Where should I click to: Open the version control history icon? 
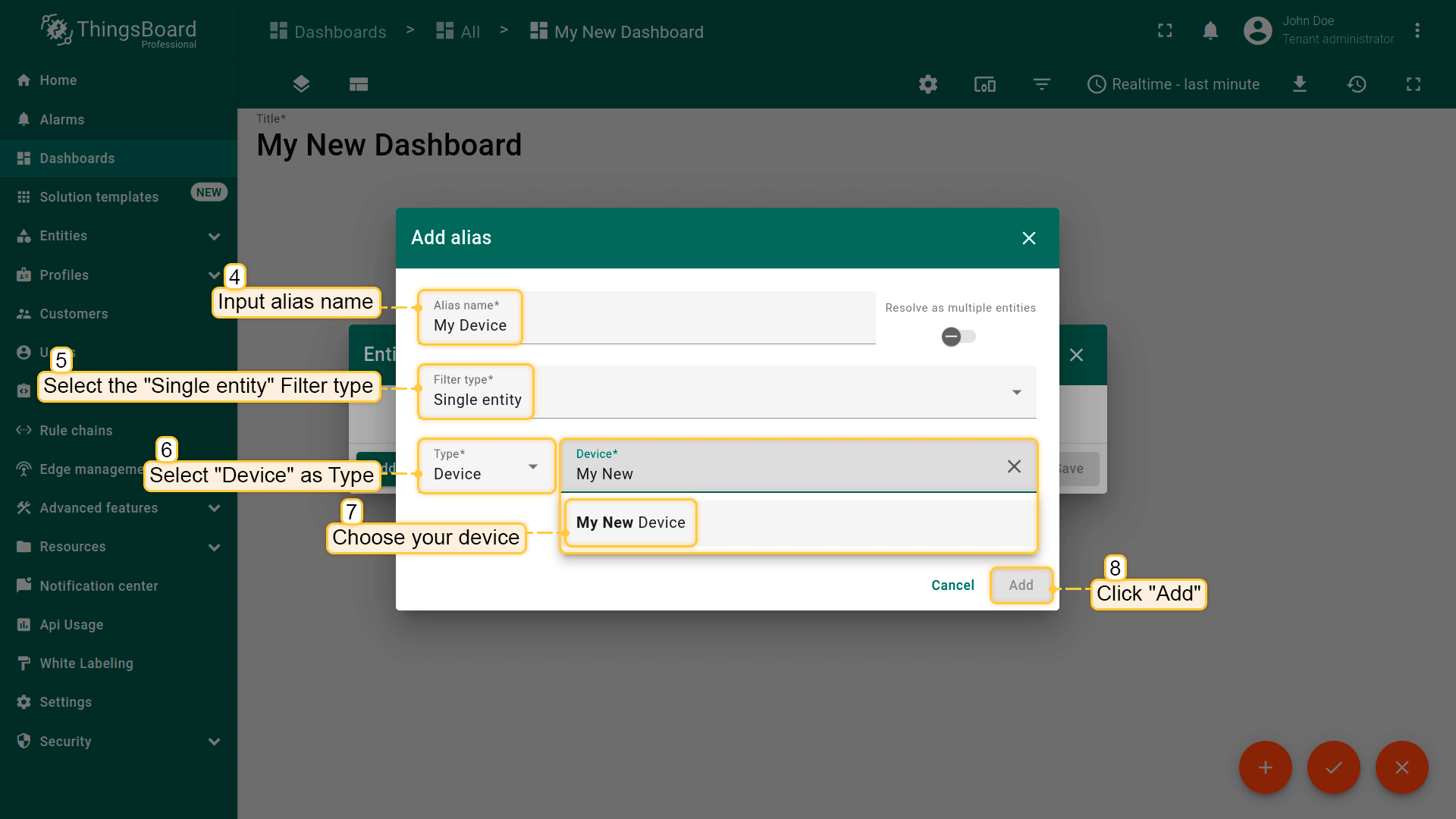pos(1357,84)
